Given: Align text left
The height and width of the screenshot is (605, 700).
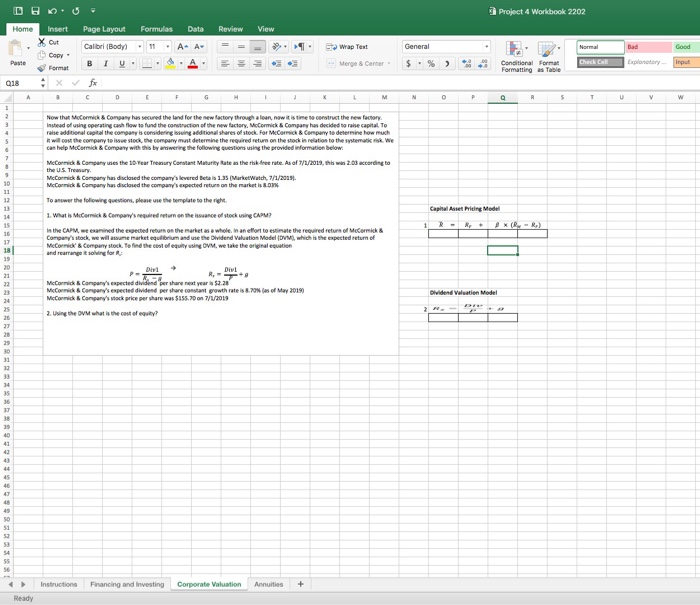Looking at the screenshot, I should coord(225,63).
